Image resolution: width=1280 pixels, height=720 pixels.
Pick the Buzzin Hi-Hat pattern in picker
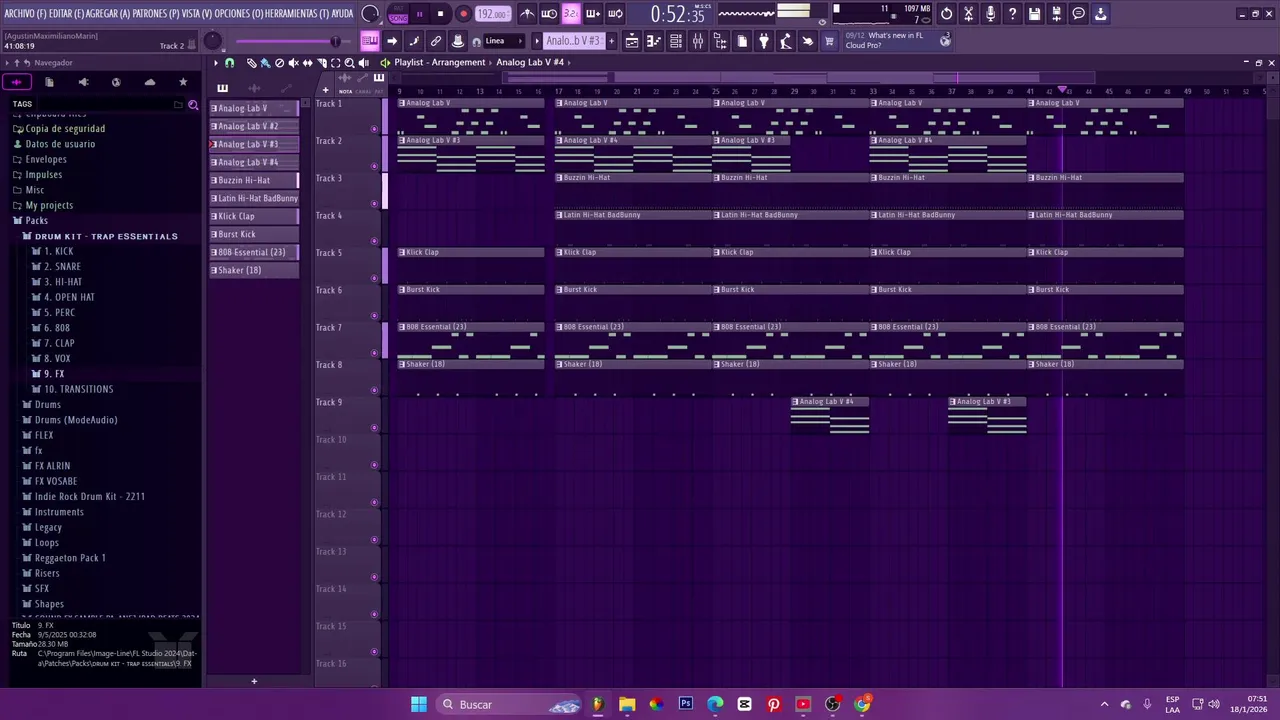pos(253,180)
